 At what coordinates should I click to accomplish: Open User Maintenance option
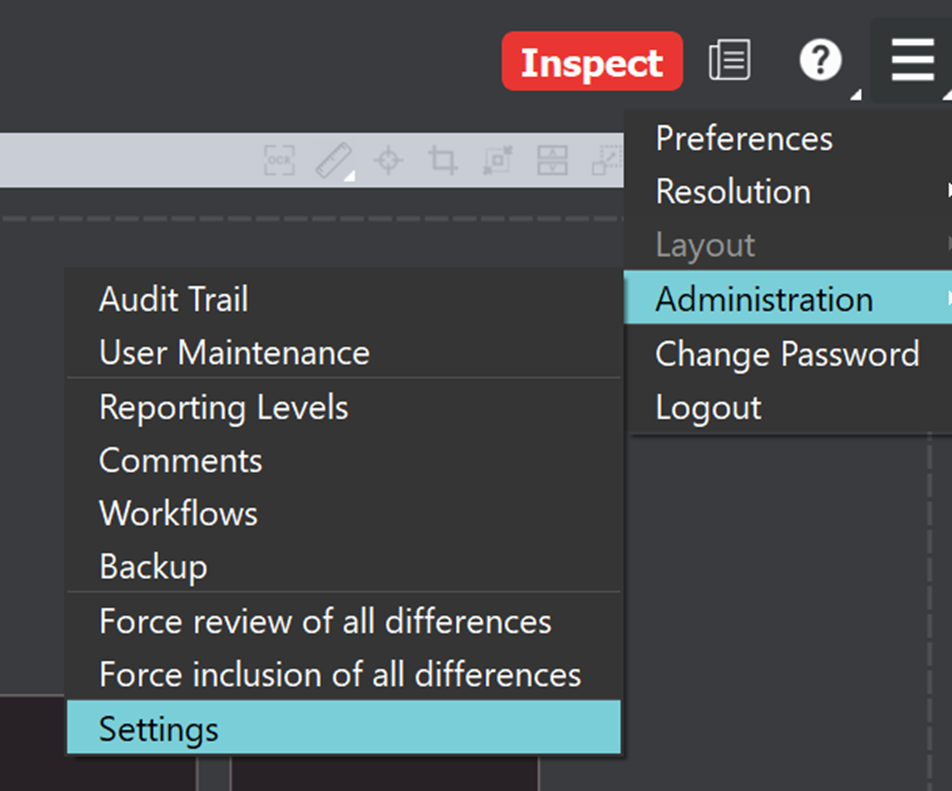[234, 353]
